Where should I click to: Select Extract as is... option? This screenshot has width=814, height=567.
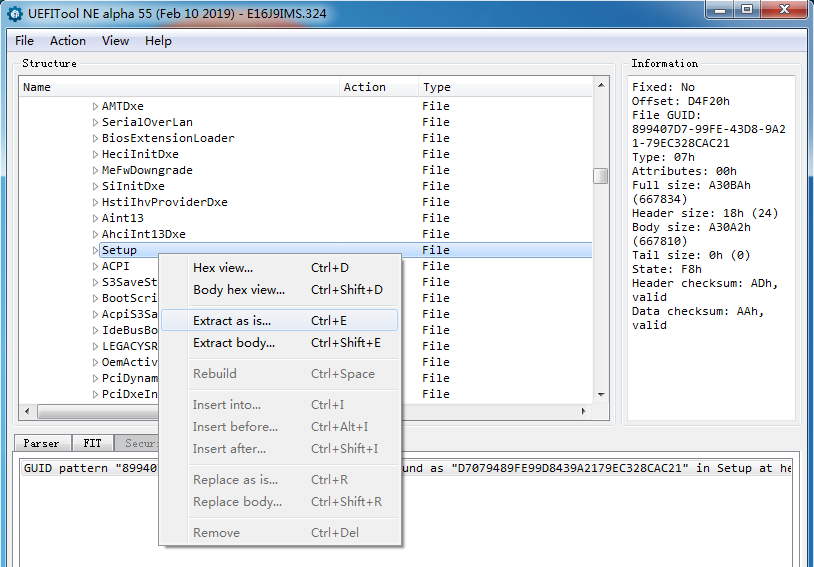pyautogui.click(x=280, y=321)
